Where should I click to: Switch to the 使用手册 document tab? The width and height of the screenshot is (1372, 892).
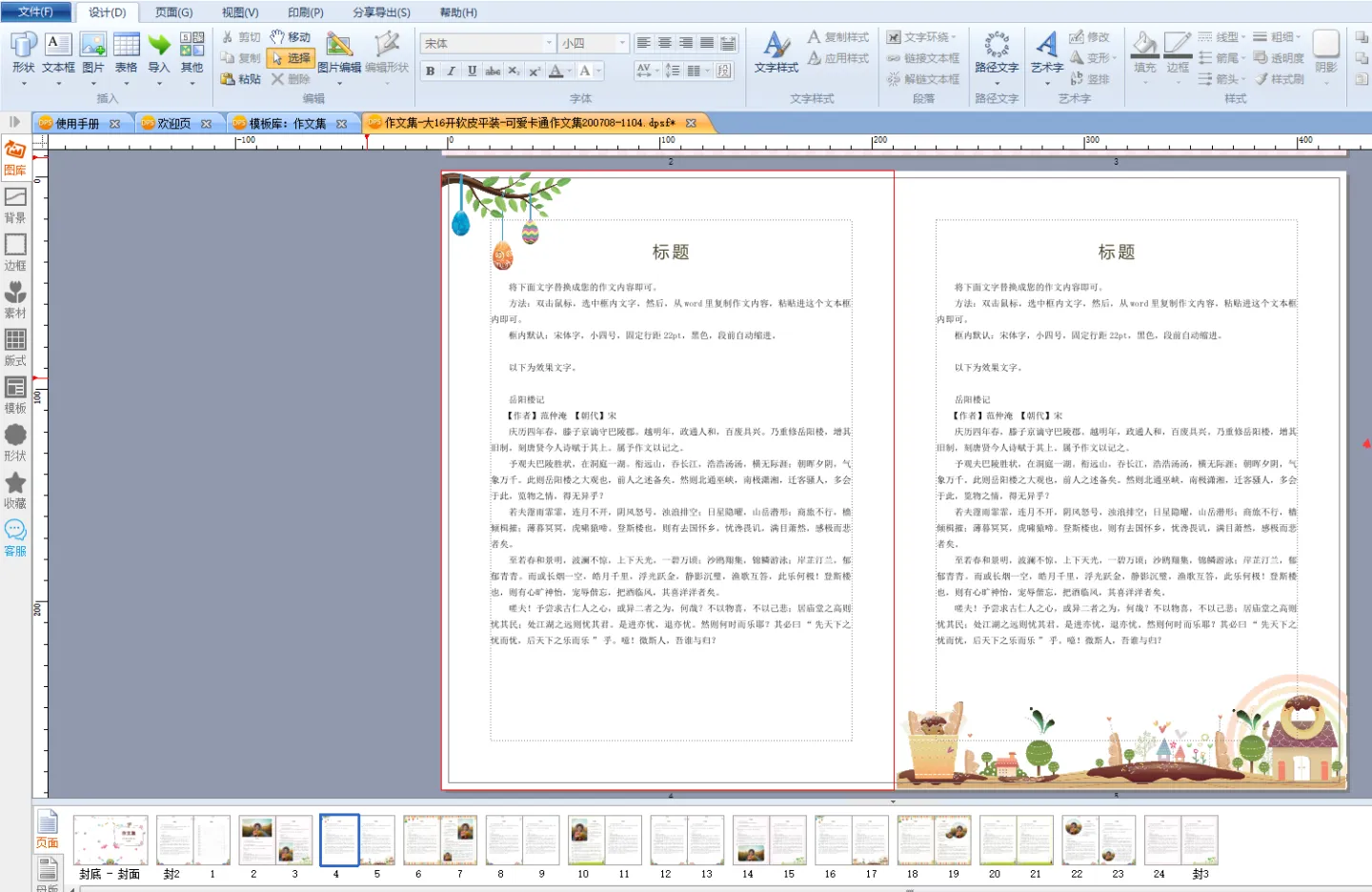(77, 124)
